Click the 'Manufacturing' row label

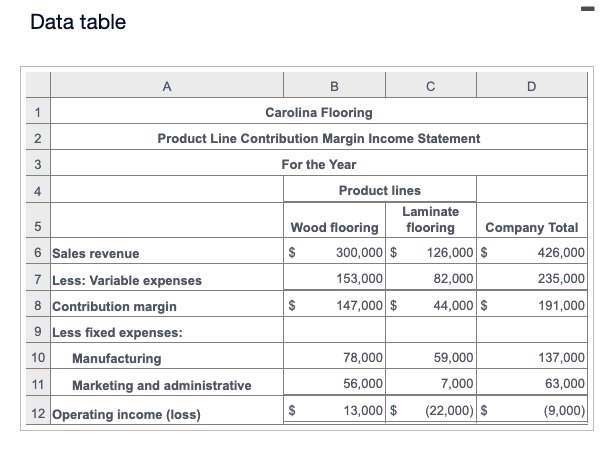pos(117,358)
